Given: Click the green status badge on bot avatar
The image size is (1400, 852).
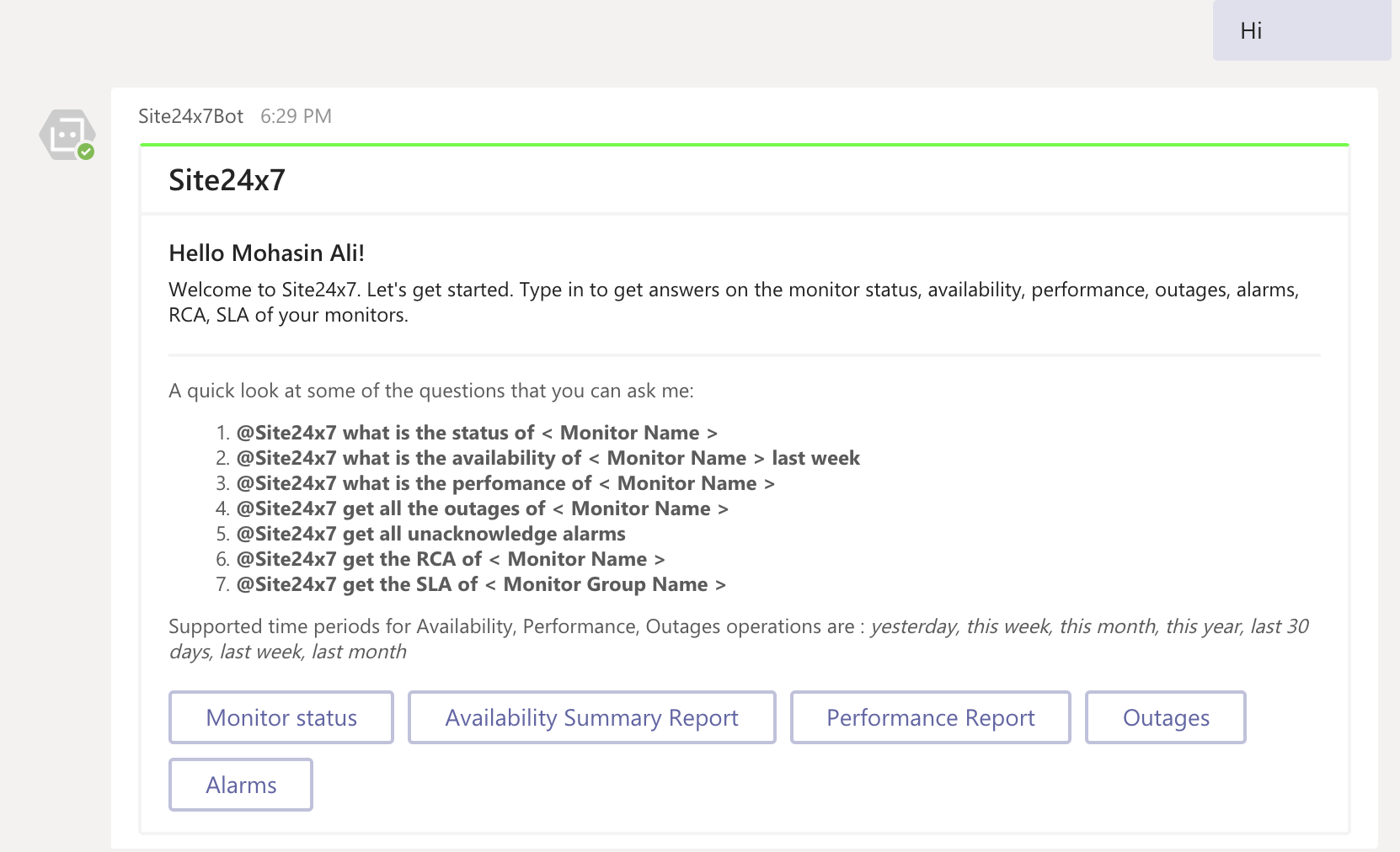Looking at the screenshot, I should coord(86,152).
